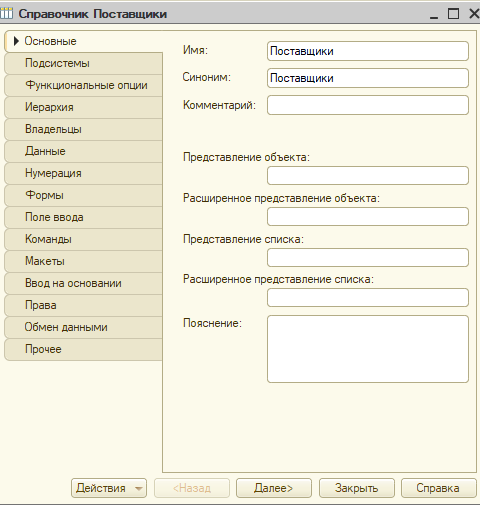Select the Основные tab arrow marker

tap(16, 41)
